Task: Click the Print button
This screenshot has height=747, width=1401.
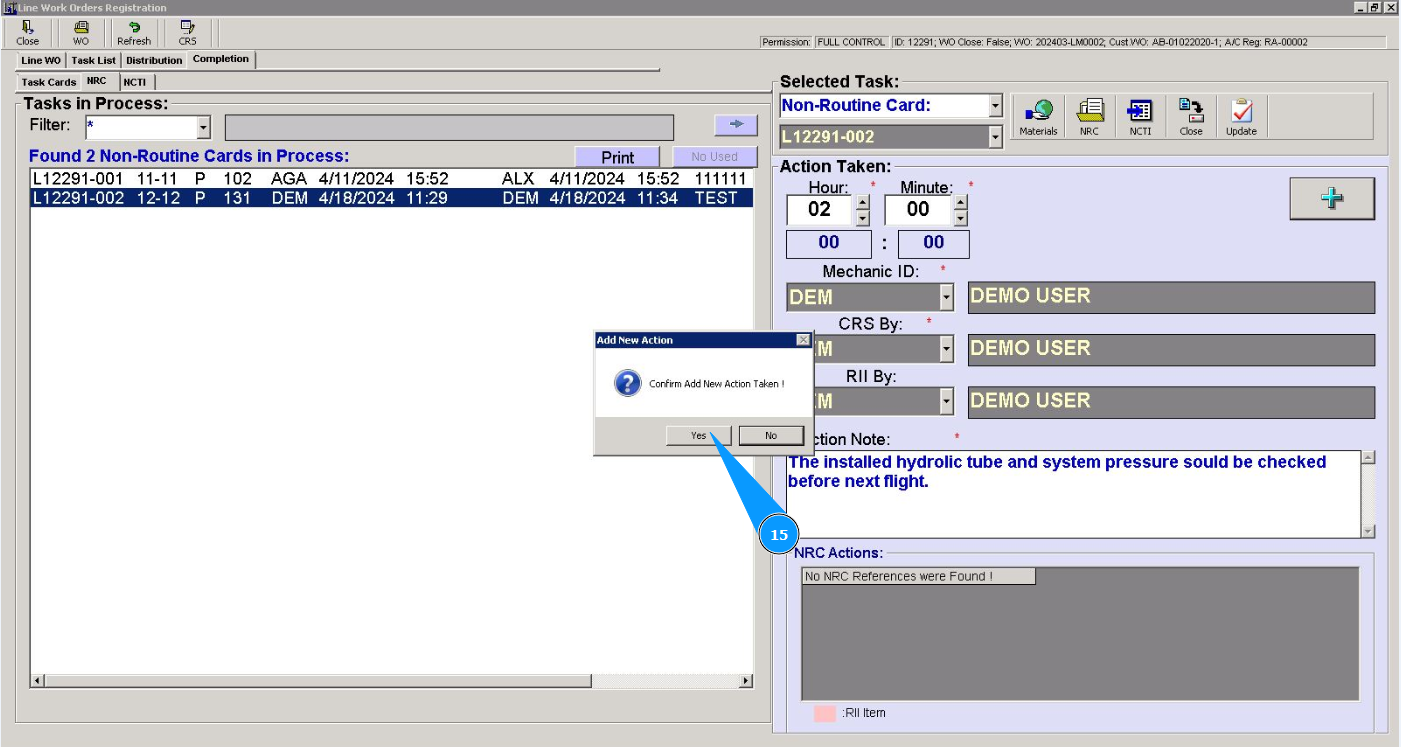Action: [x=618, y=157]
